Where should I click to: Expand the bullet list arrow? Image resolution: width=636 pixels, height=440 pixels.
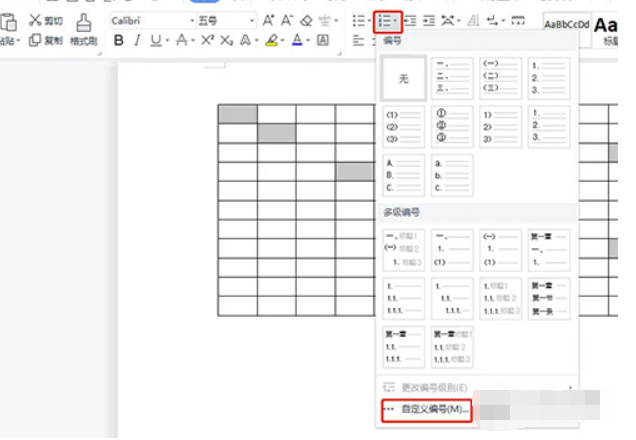pos(369,21)
